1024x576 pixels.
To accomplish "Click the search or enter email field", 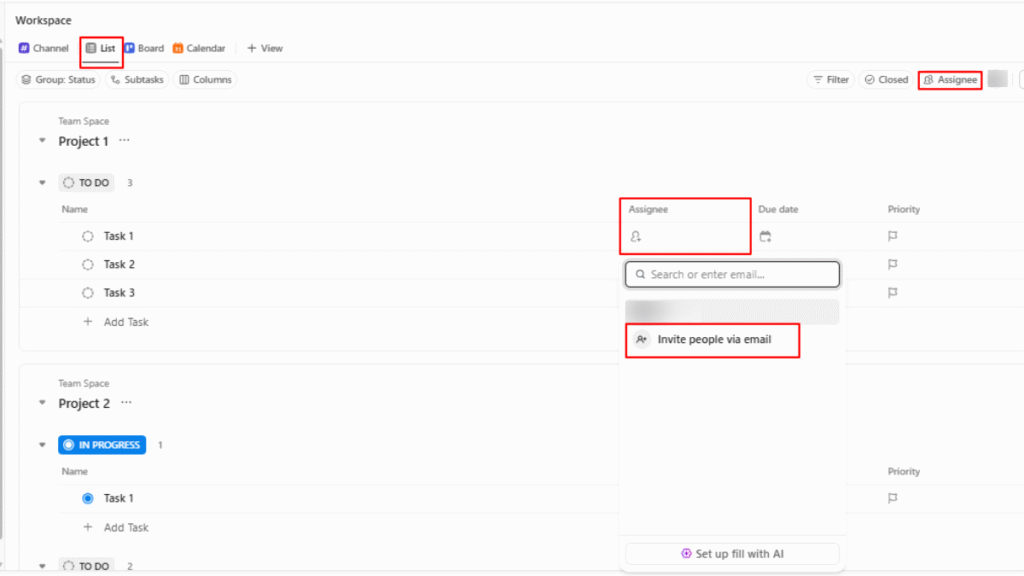I will pyautogui.click(x=731, y=273).
